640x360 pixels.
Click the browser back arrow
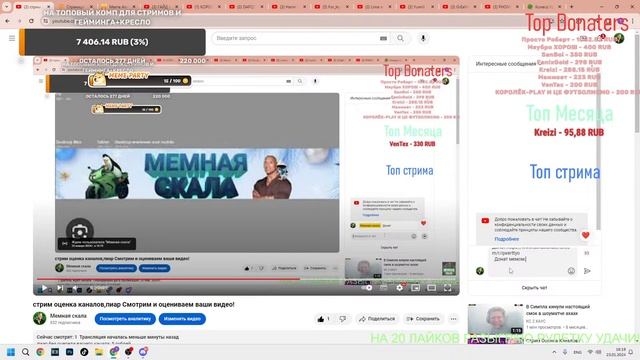click(x=8, y=21)
